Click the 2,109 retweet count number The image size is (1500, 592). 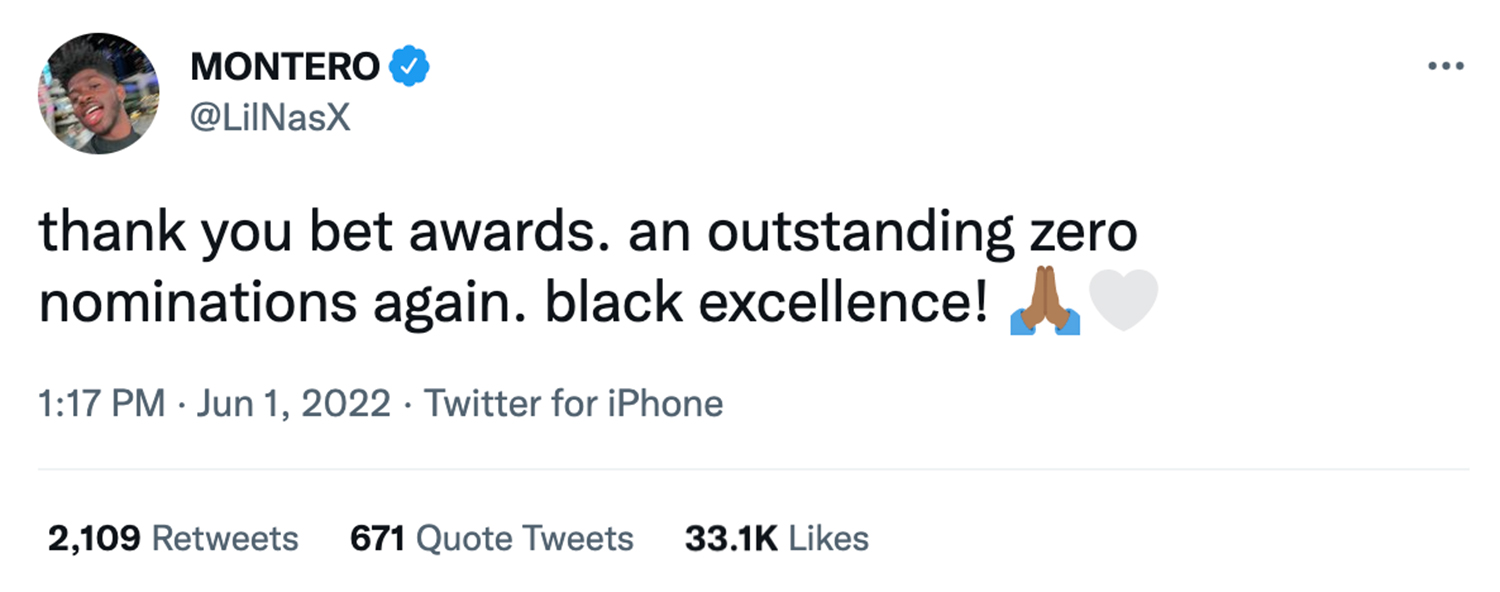[x=94, y=539]
